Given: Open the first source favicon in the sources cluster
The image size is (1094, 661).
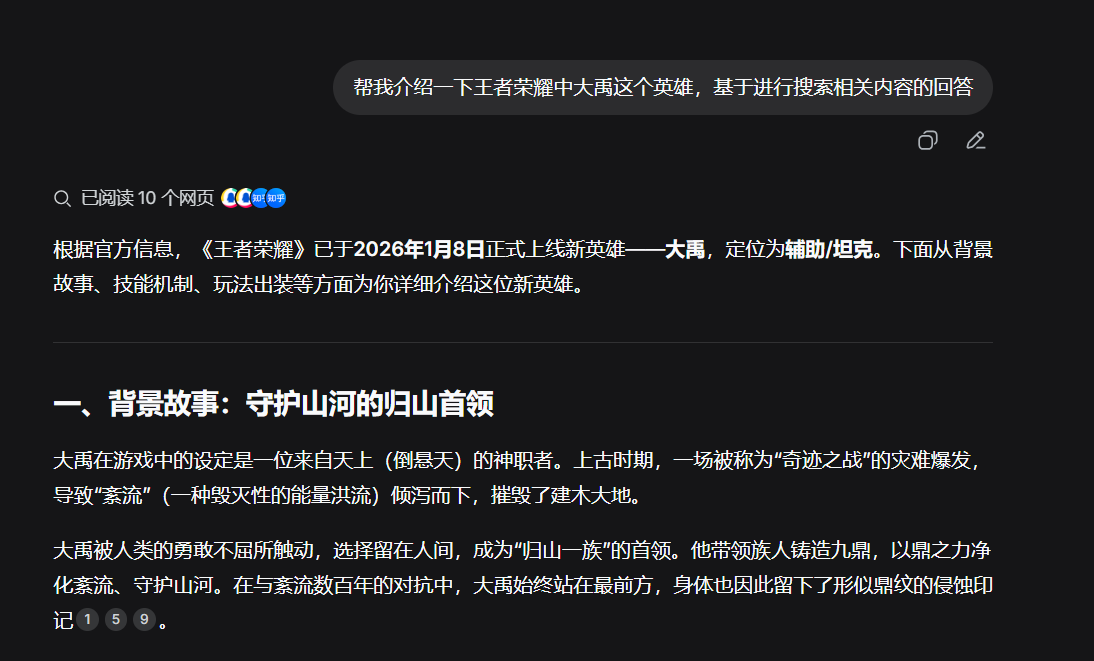Looking at the screenshot, I should (x=230, y=198).
